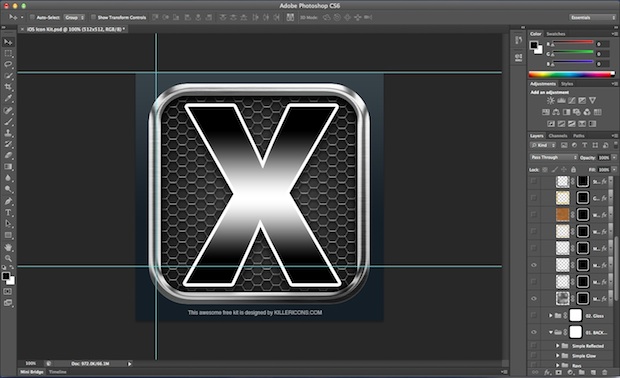Expand the Simple Reflected group
The width and height of the screenshot is (620, 378).
(558, 346)
